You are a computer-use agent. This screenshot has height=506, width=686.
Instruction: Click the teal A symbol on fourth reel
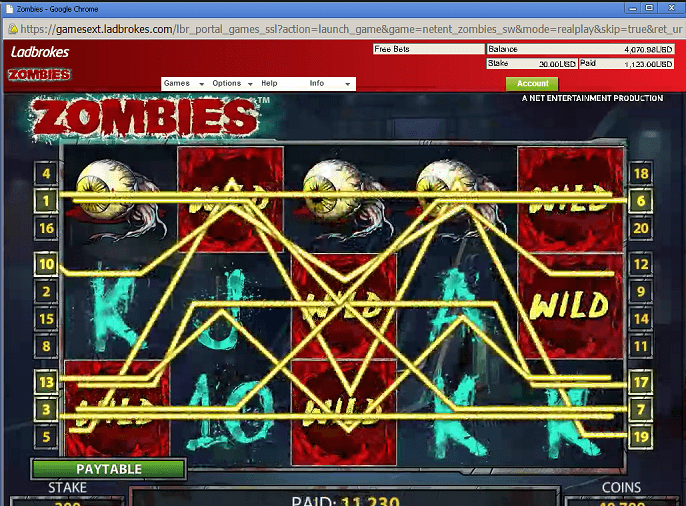point(457,306)
